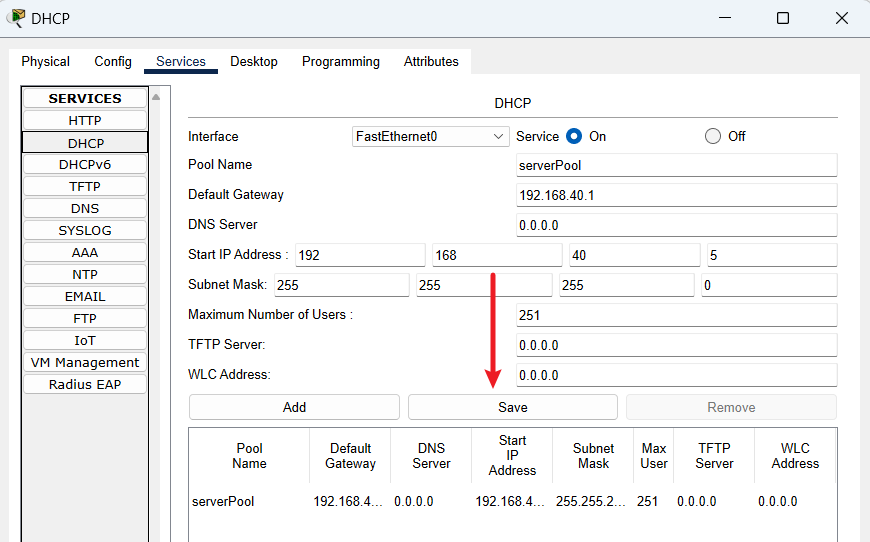The image size is (870, 542).
Task: Edit Subnet Mask last octet 0
Action: (x=769, y=285)
